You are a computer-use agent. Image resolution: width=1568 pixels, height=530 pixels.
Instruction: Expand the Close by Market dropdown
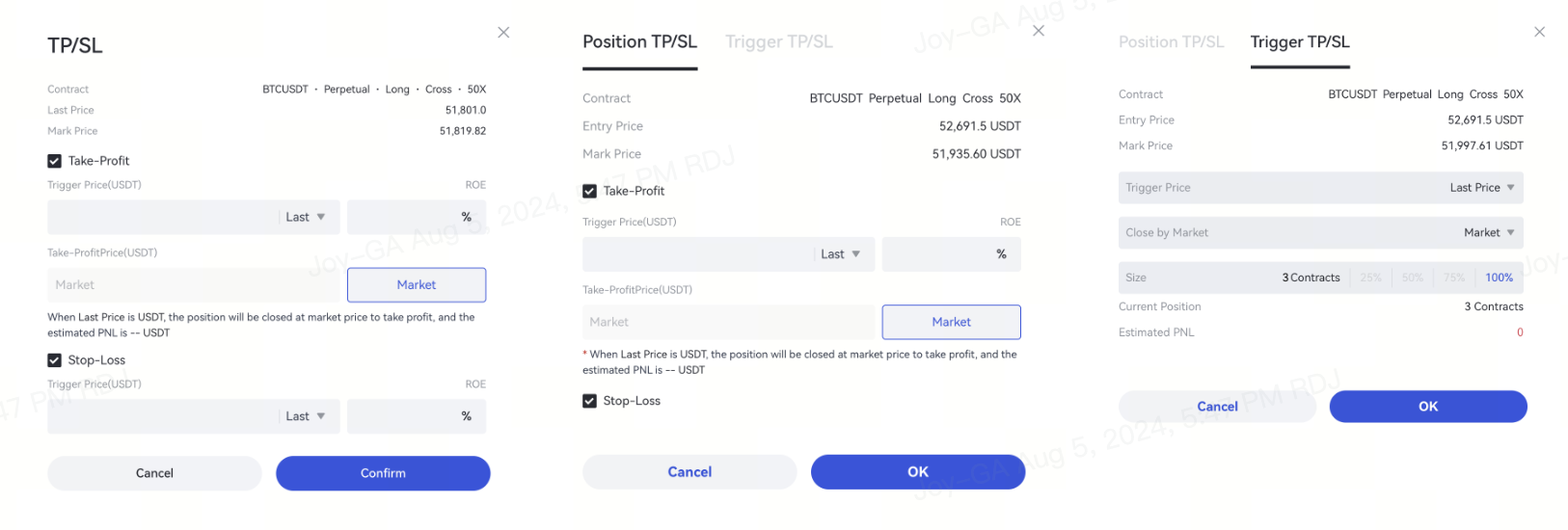tap(1488, 232)
